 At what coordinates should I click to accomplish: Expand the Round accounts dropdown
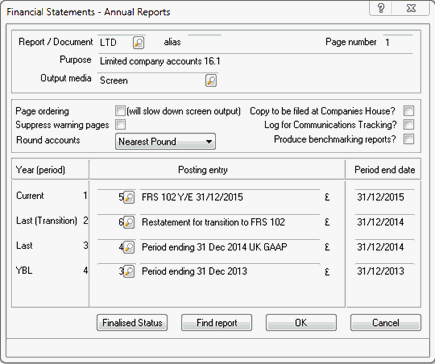pyautogui.click(x=165, y=141)
